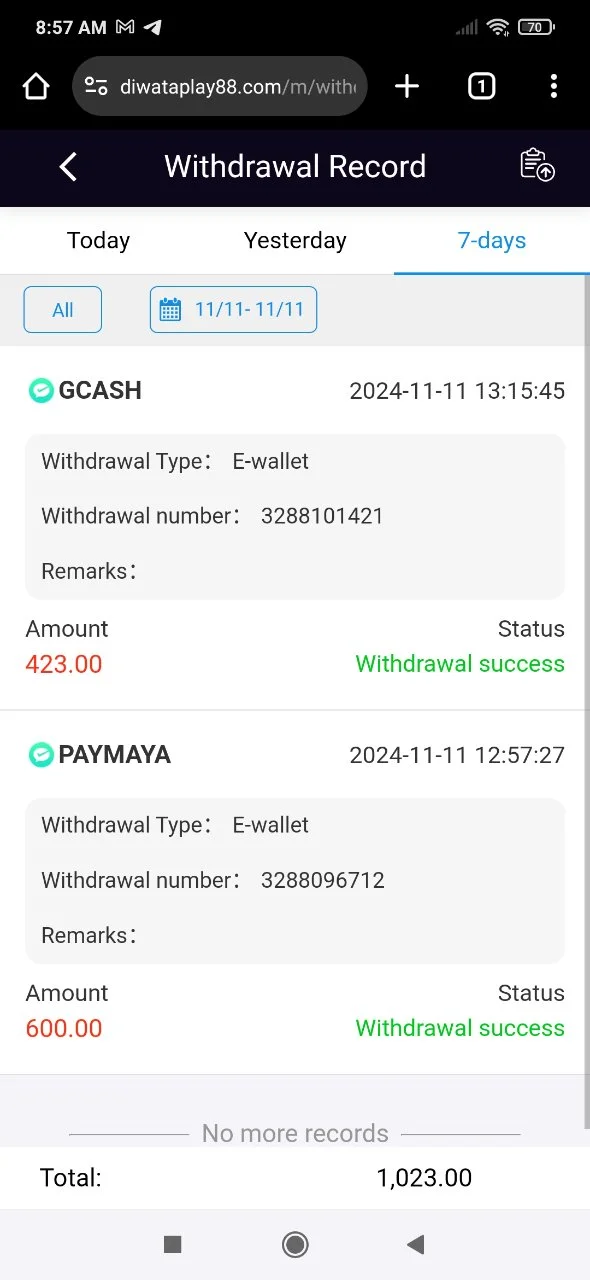The image size is (590, 1280).
Task: Tap Android recent apps square button
Action: tap(172, 1244)
